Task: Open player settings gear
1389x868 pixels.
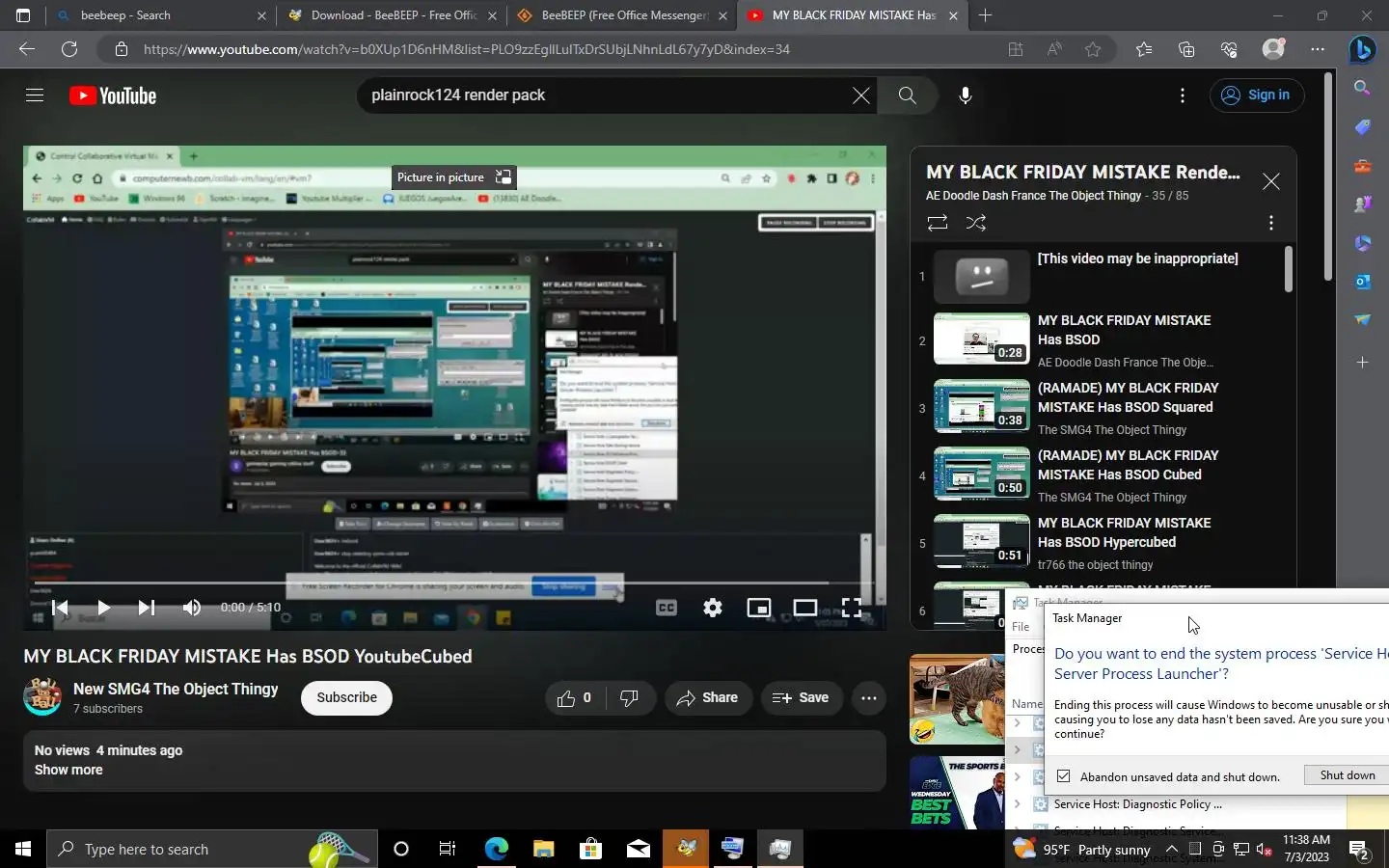Action: tap(712, 608)
